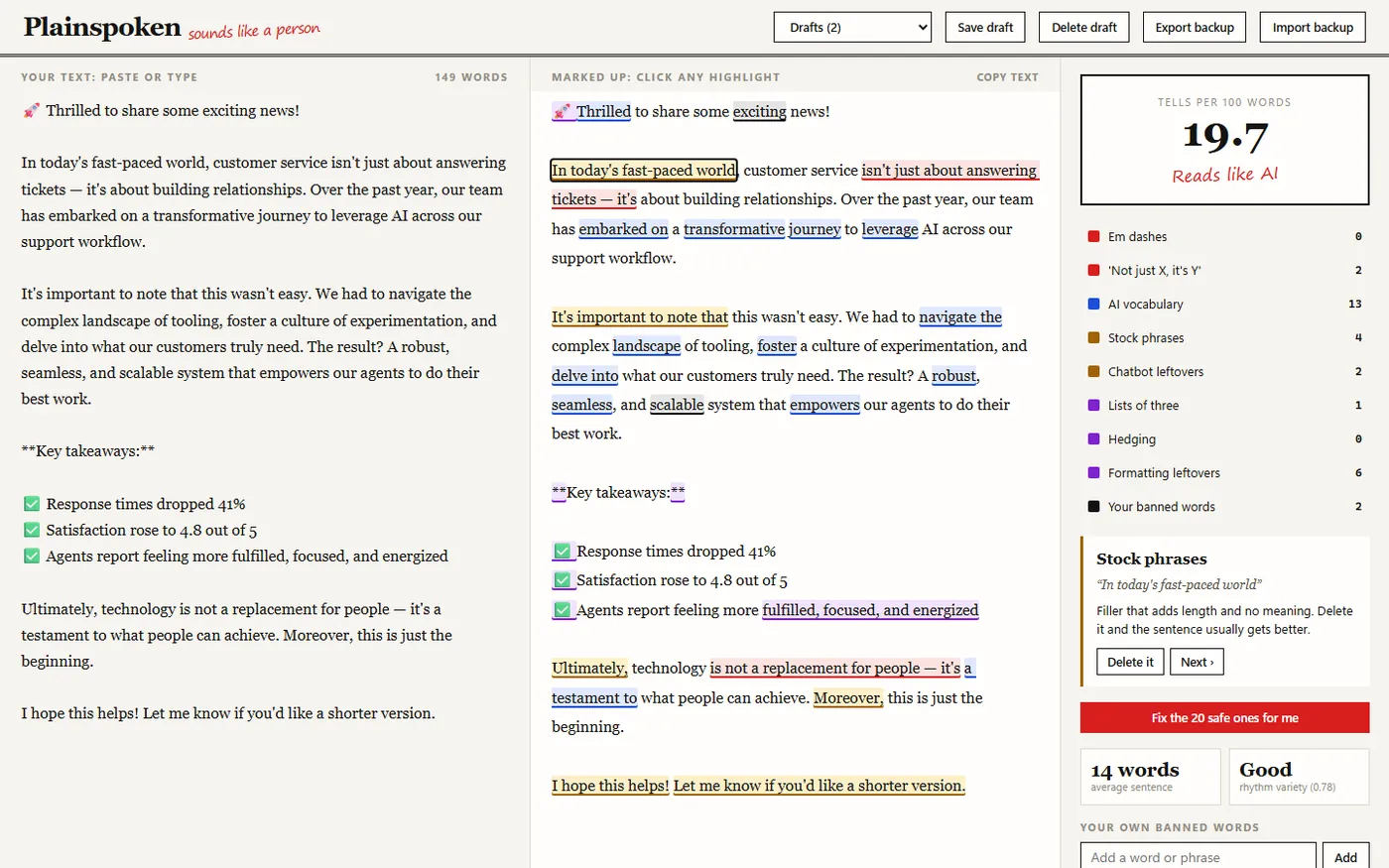Click Export backup button
This screenshot has height=868, width=1389.
(1195, 27)
